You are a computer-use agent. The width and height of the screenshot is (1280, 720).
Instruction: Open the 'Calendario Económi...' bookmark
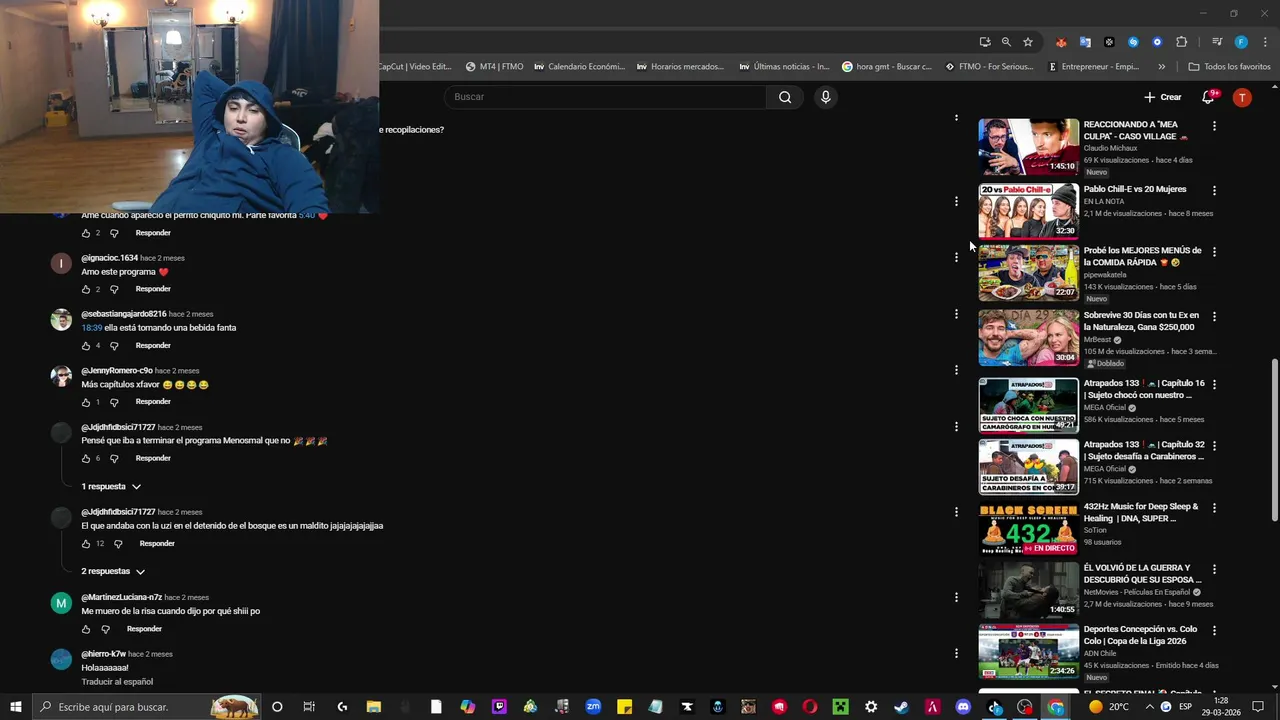point(579,67)
